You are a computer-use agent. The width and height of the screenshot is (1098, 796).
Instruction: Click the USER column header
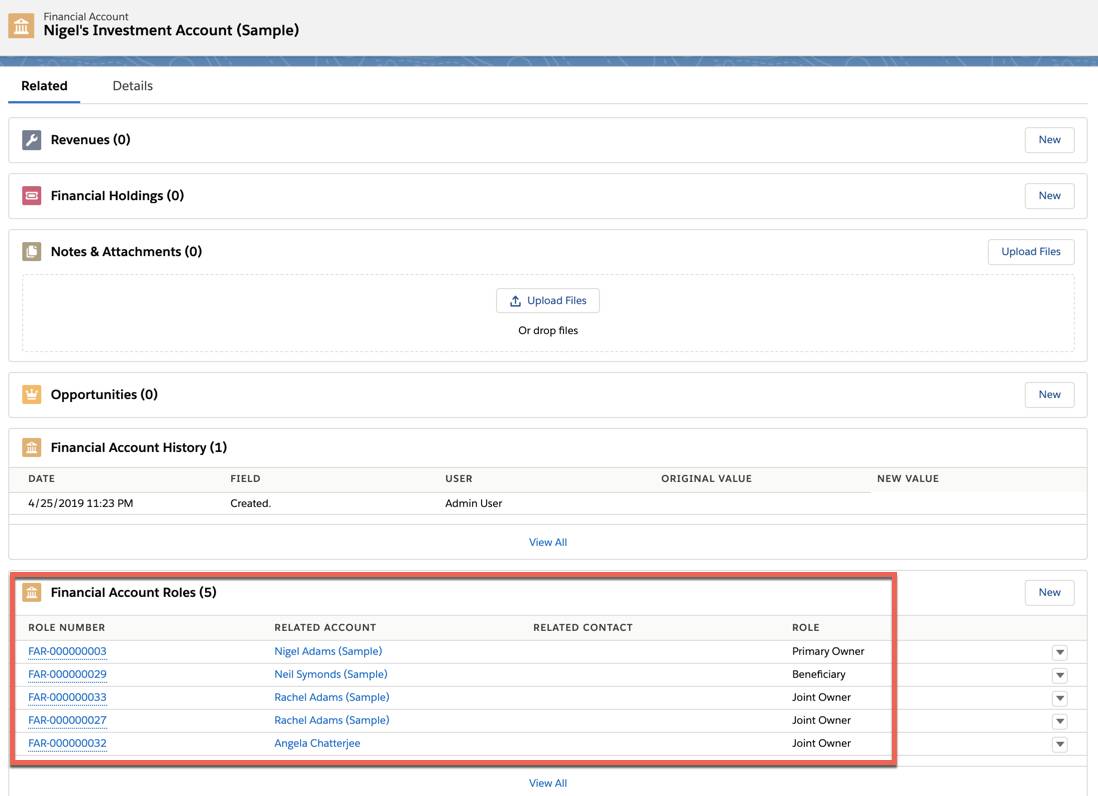point(459,479)
